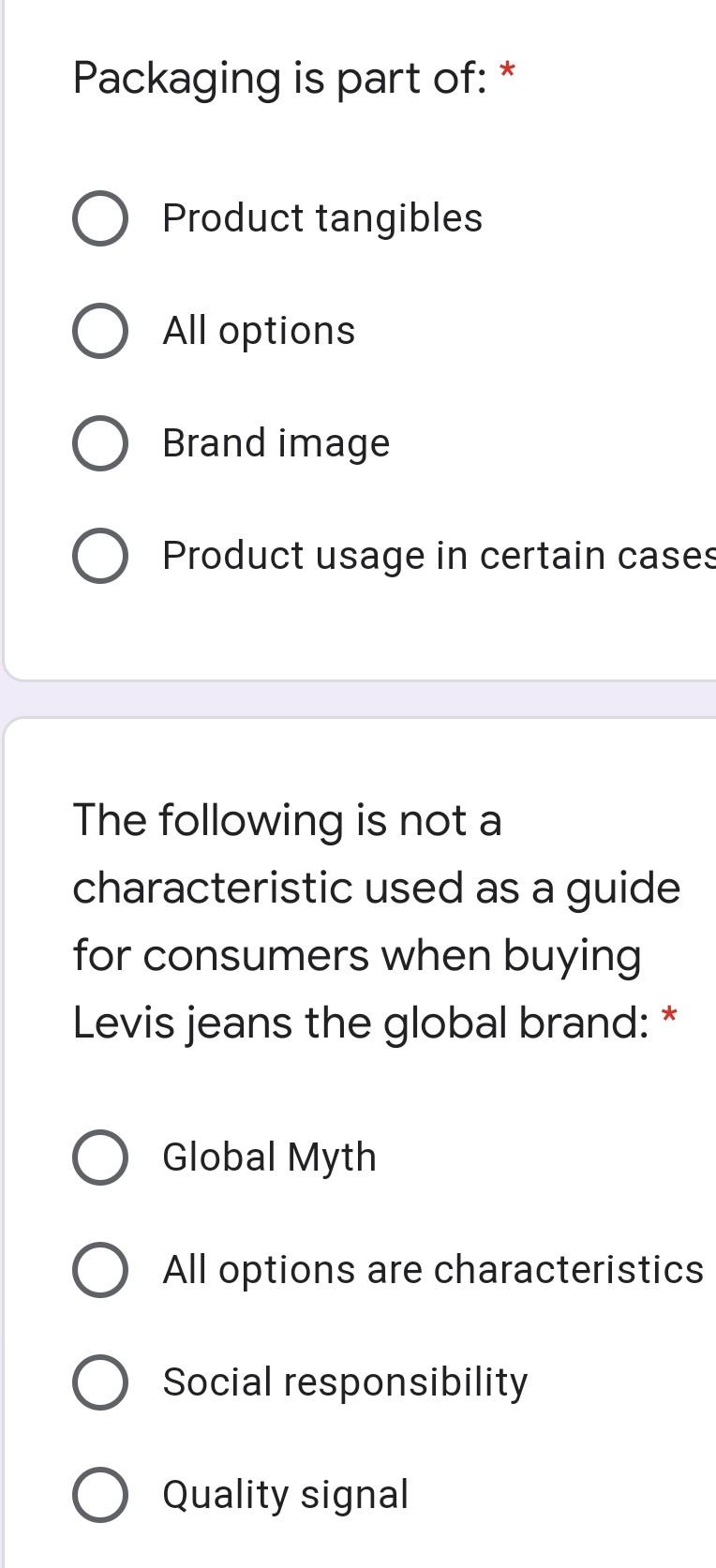Pick "Product usage in certain cases"
Viewport: 716px width, 1568px height.
pyautogui.click(x=100, y=556)
